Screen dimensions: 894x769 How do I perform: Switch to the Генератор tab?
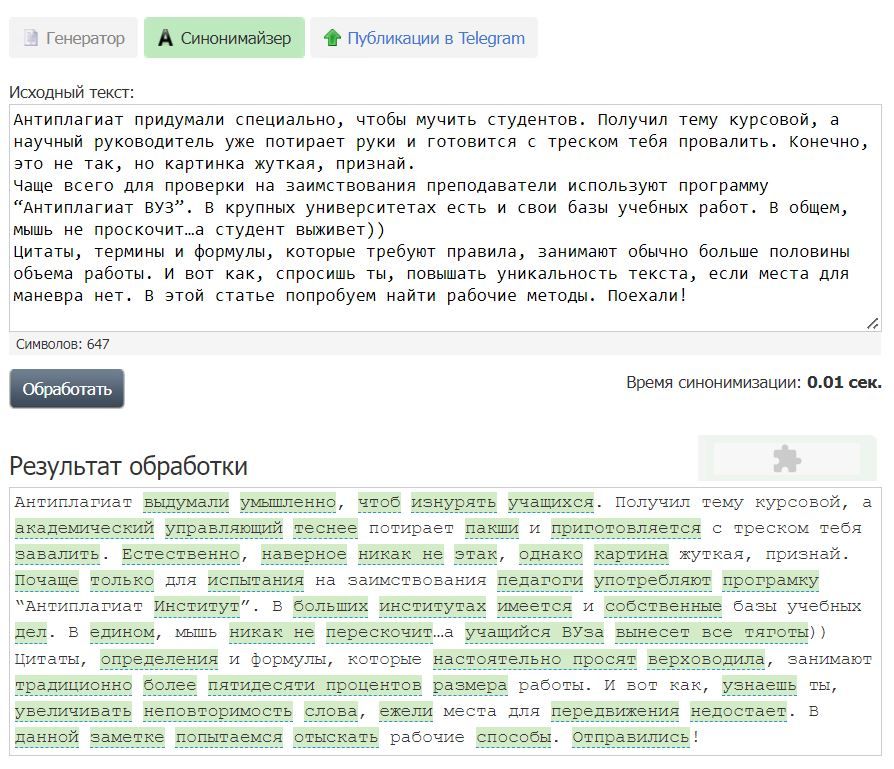tap(73, 39)
